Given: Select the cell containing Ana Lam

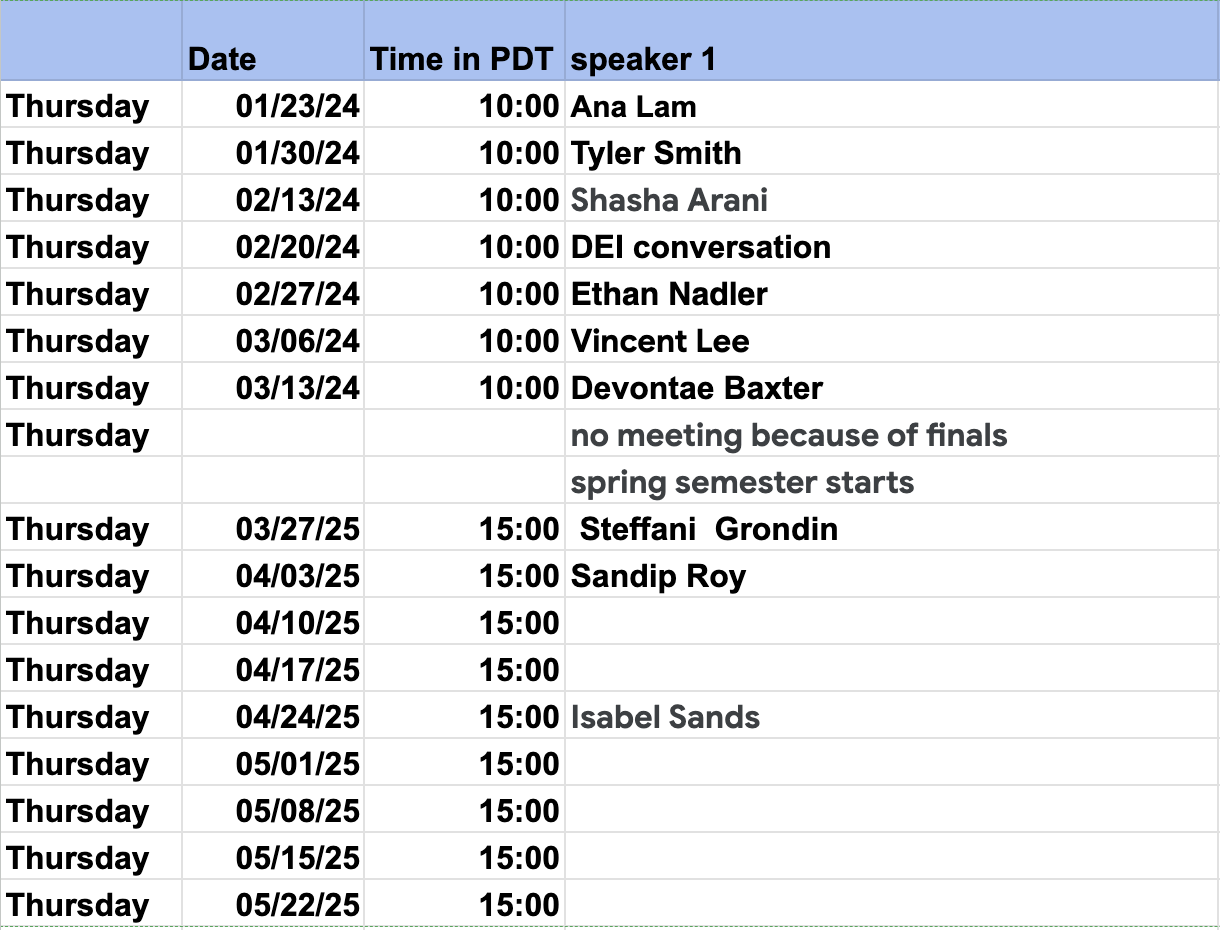Looking at the screenshot, I should (634, 107).
